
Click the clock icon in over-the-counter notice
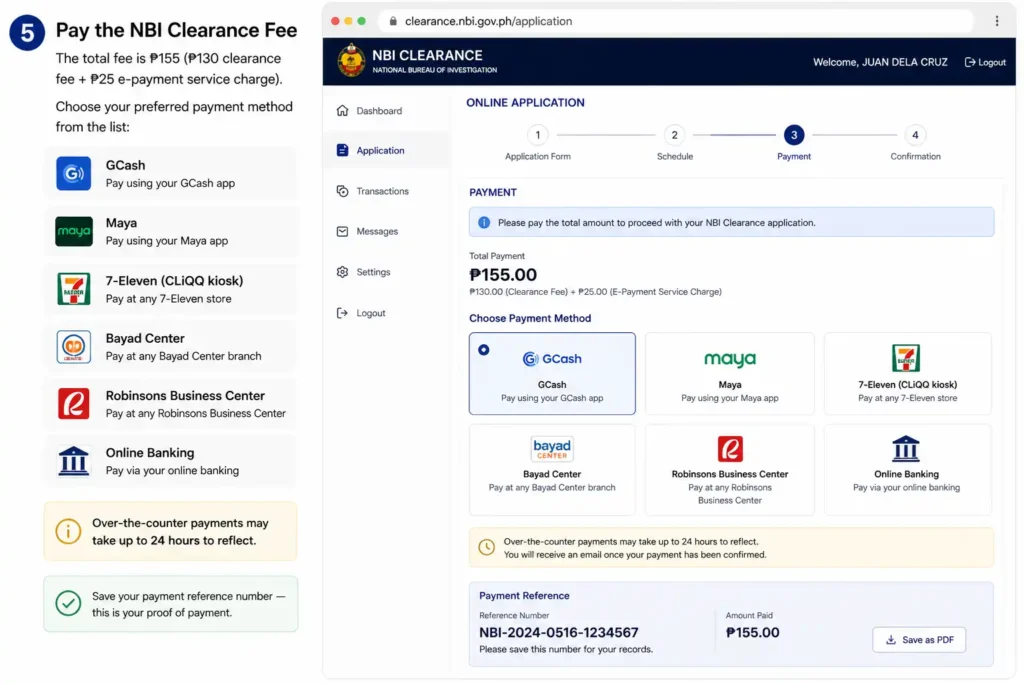click(x=487, y=547)
